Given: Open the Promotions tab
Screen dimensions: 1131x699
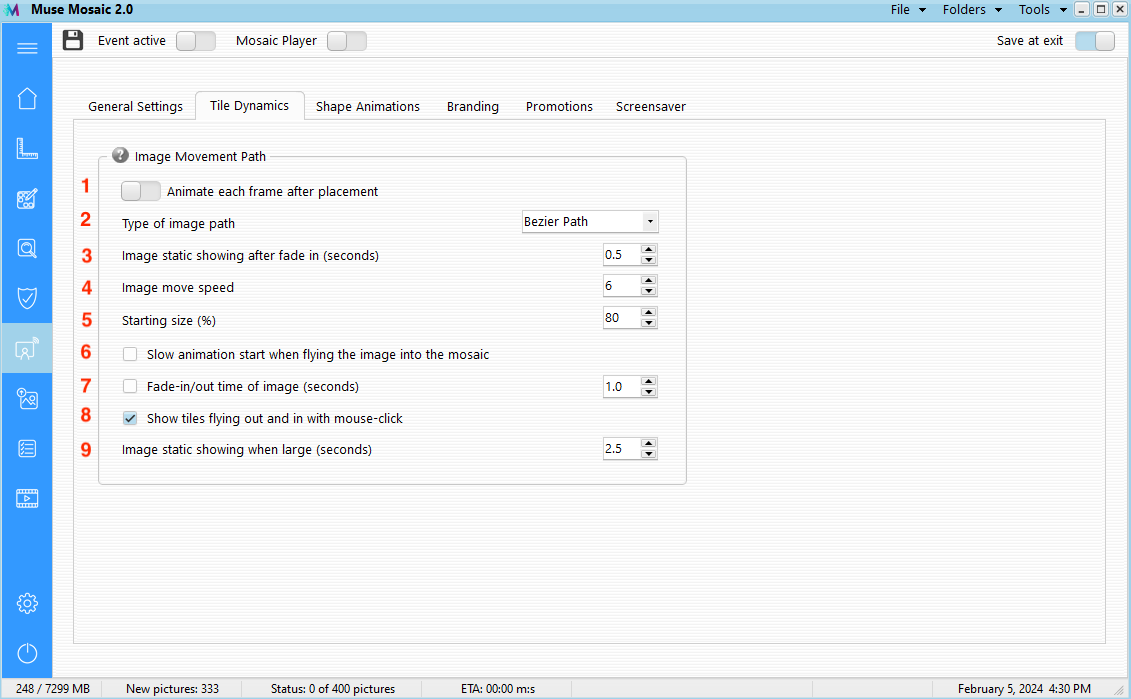Looking at the screenshot, I should pyautogui.click(x=559, y=107).
